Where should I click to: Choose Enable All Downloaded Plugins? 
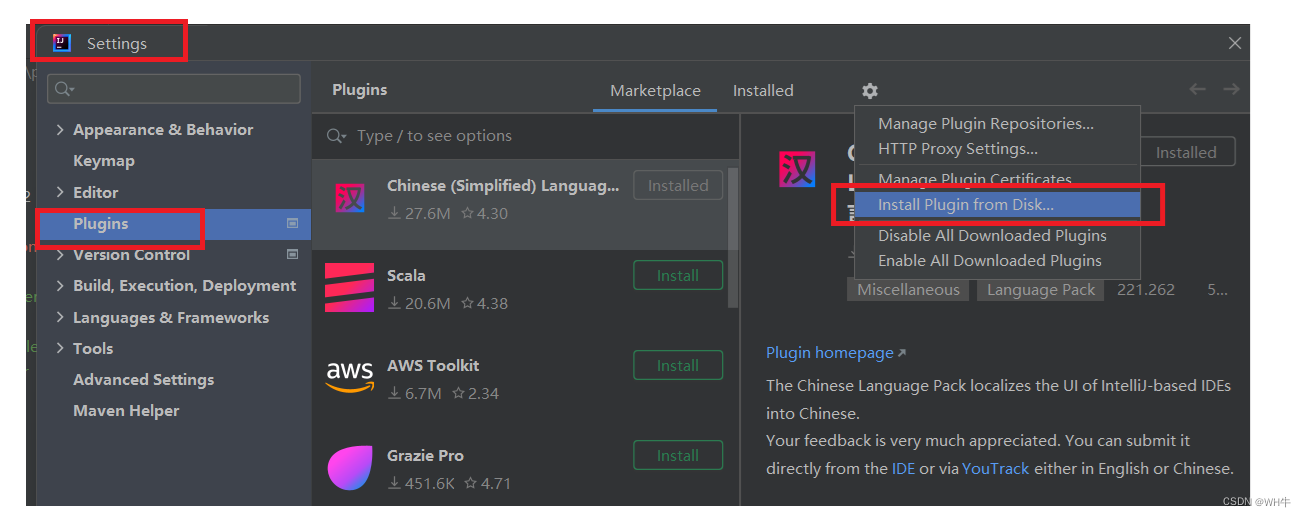(997, 261)
